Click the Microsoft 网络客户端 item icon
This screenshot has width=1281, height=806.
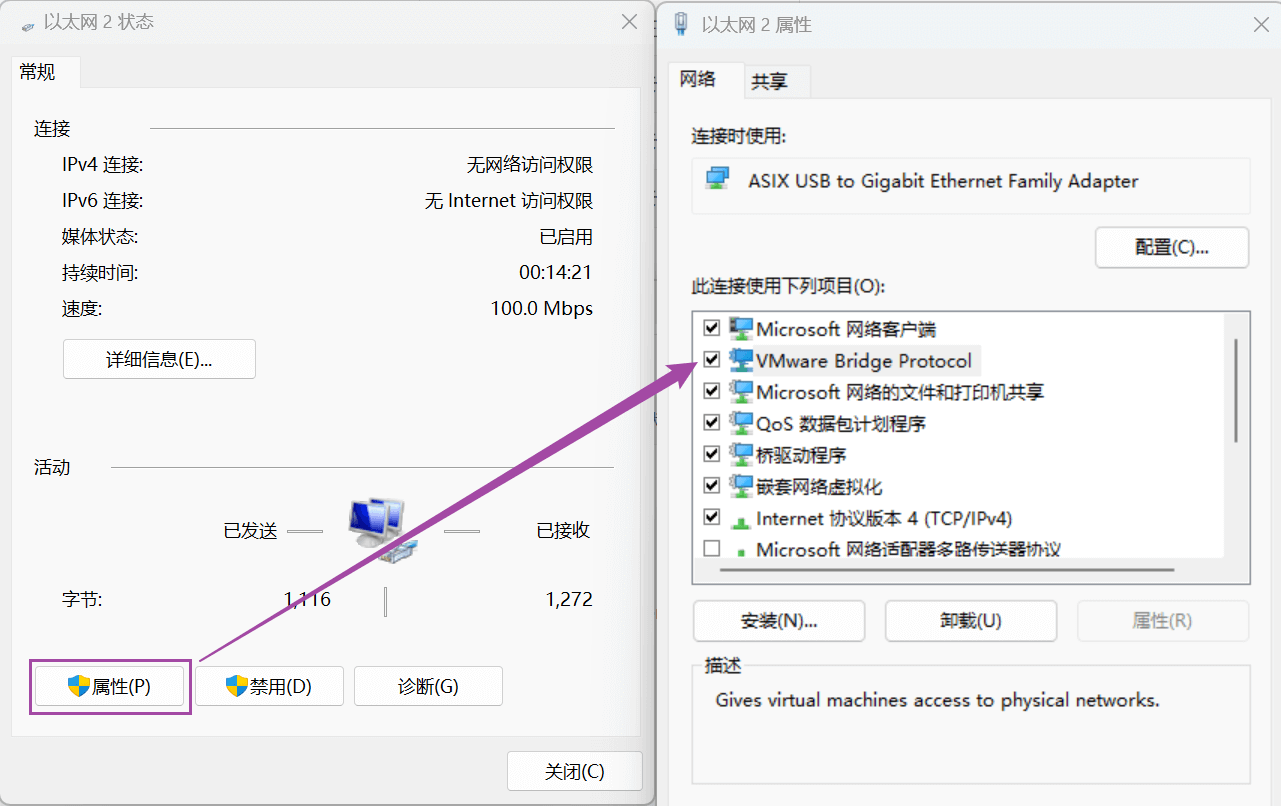click(741, 328)
